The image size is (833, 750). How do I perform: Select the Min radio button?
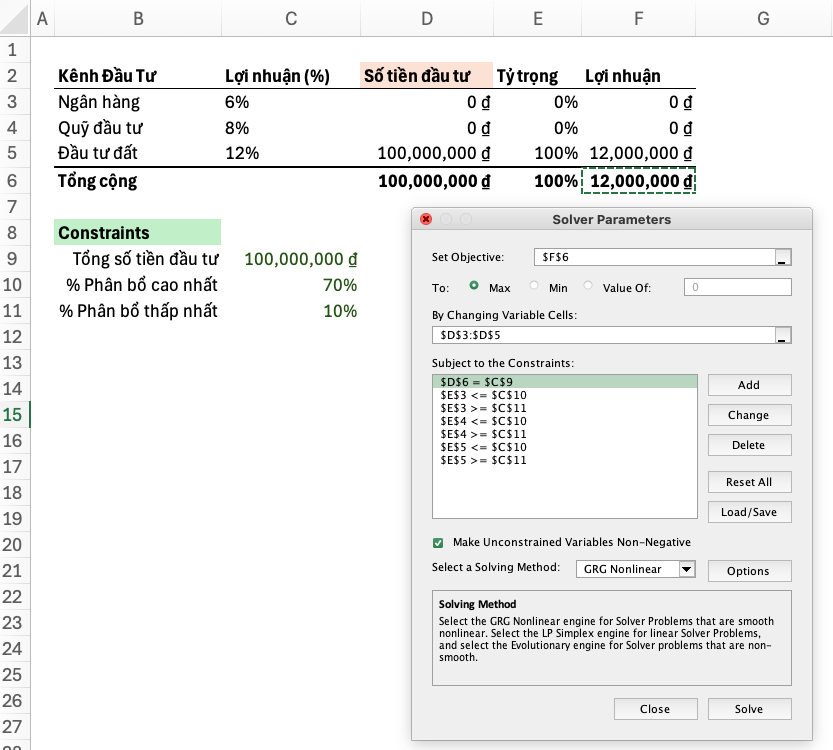pos(534,286)
